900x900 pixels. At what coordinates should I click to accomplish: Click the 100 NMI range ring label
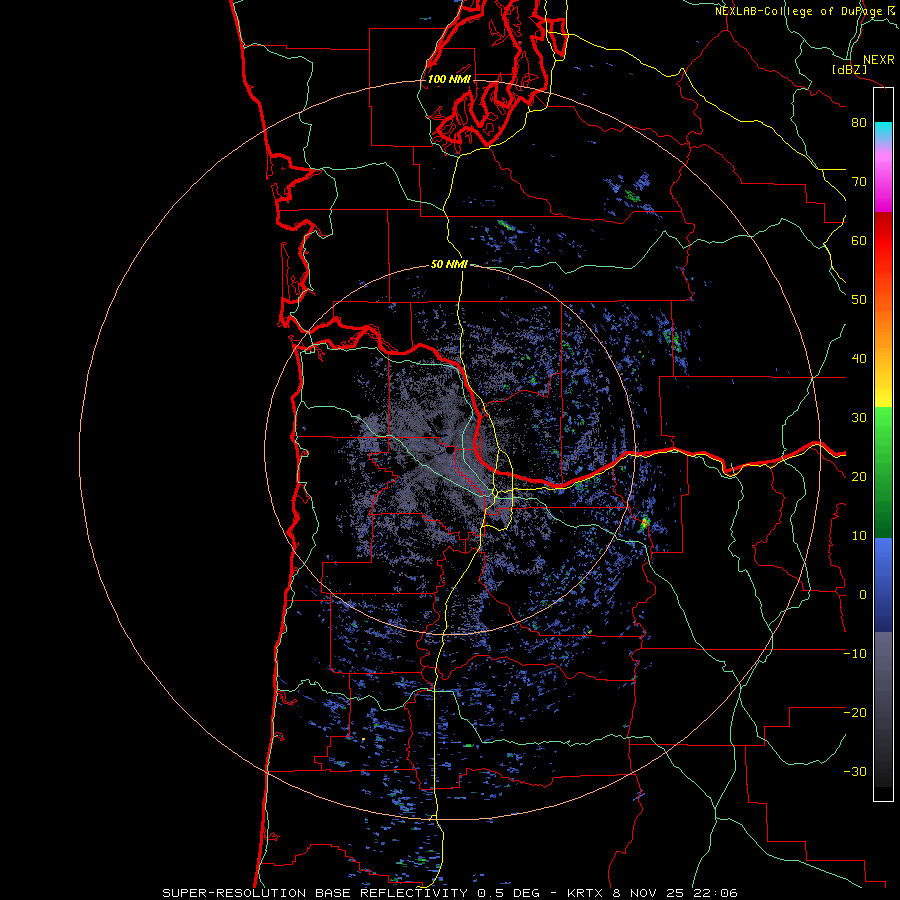449,79
